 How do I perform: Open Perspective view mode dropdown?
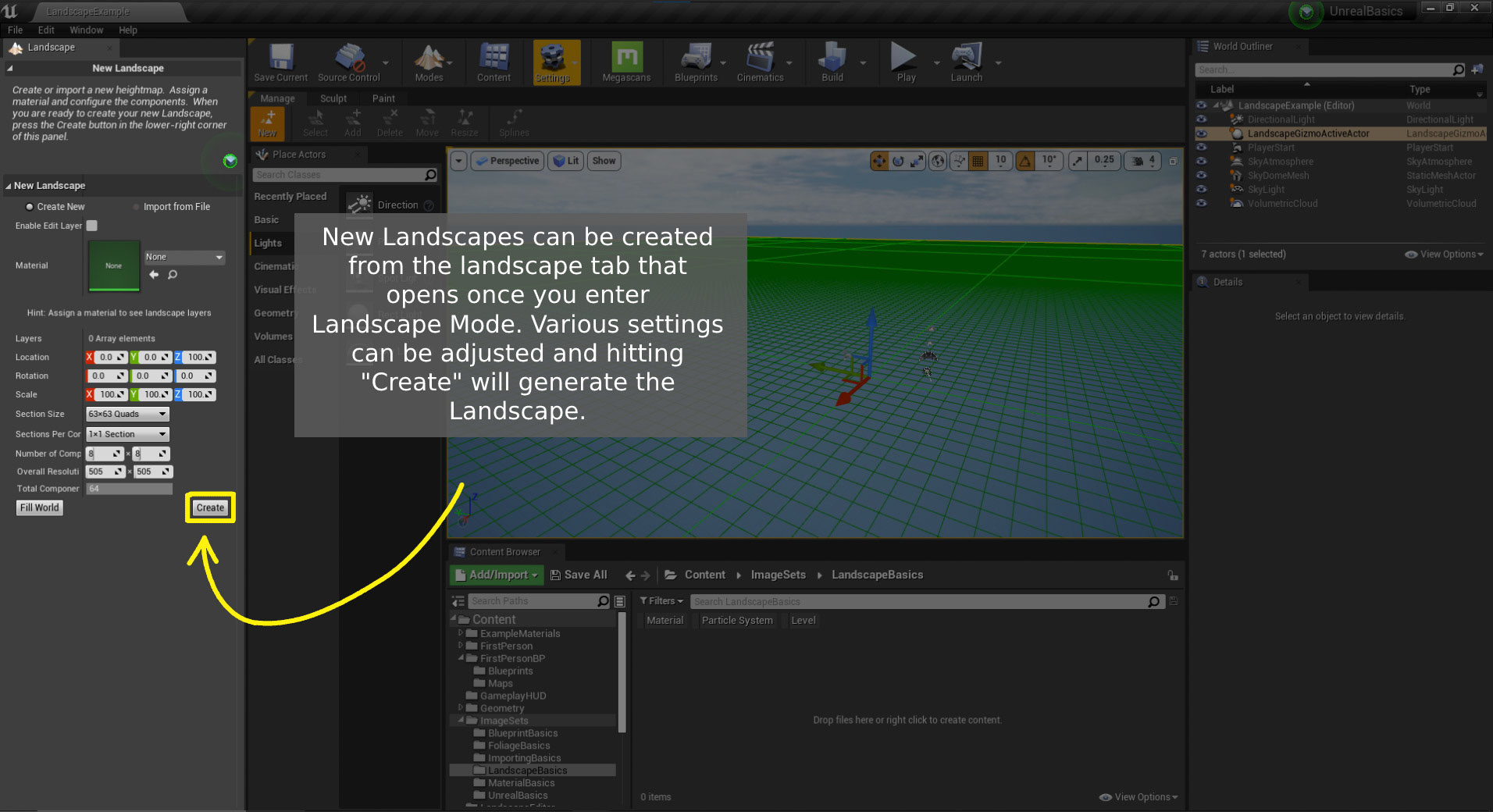508,161
